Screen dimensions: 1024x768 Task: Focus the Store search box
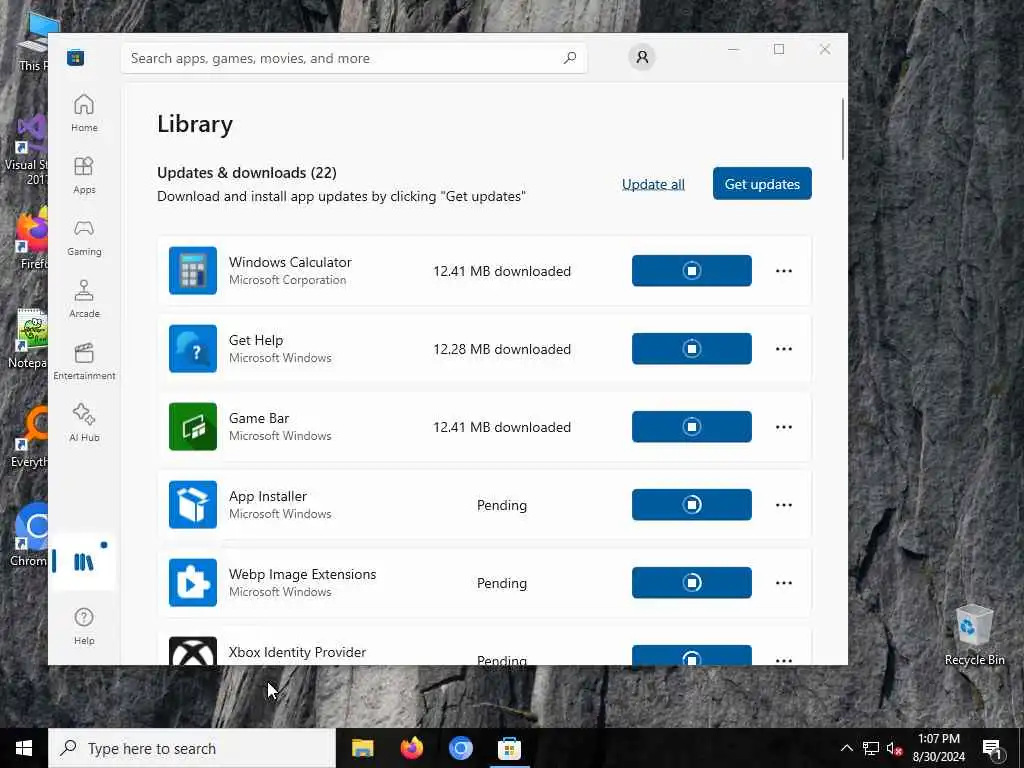[353, 58]
